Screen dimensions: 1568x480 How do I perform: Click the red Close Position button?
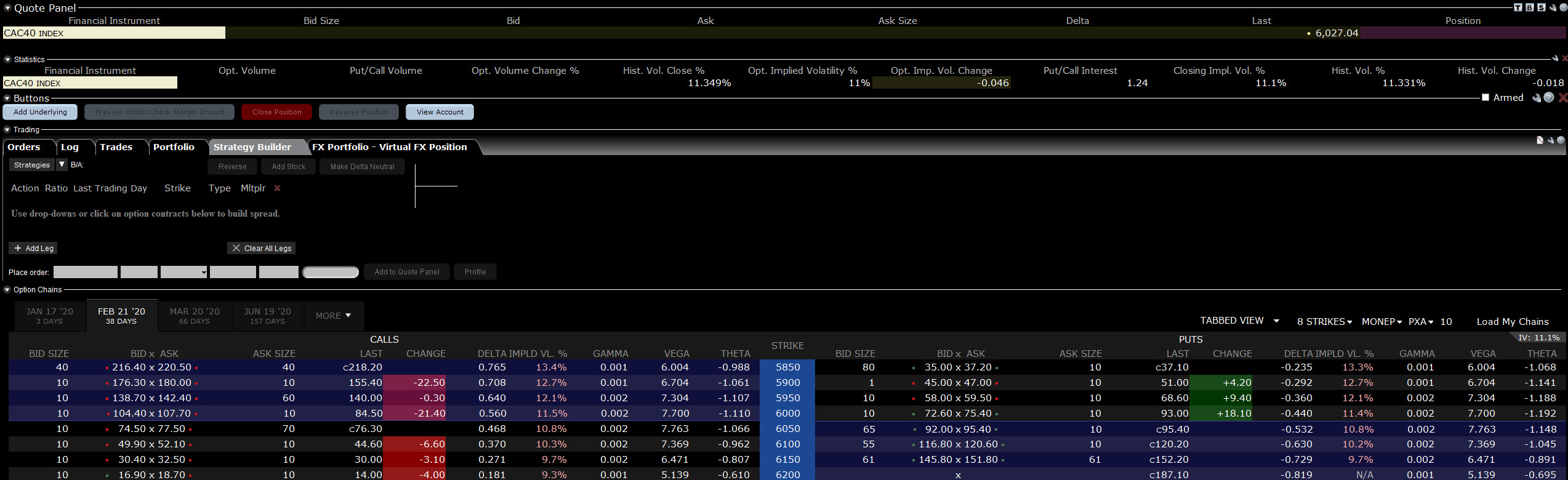pos(277,112)
